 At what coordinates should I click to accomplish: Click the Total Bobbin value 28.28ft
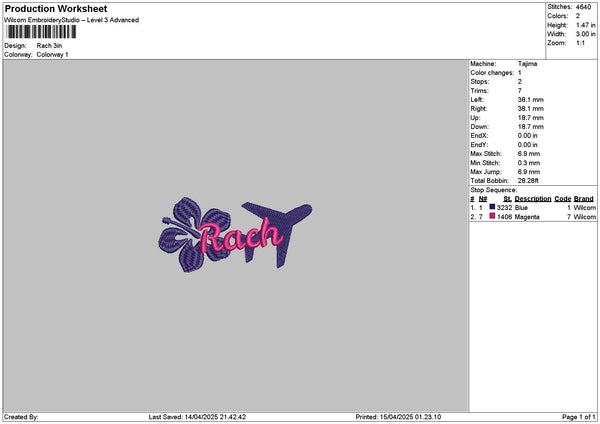(x=528, y=181)
